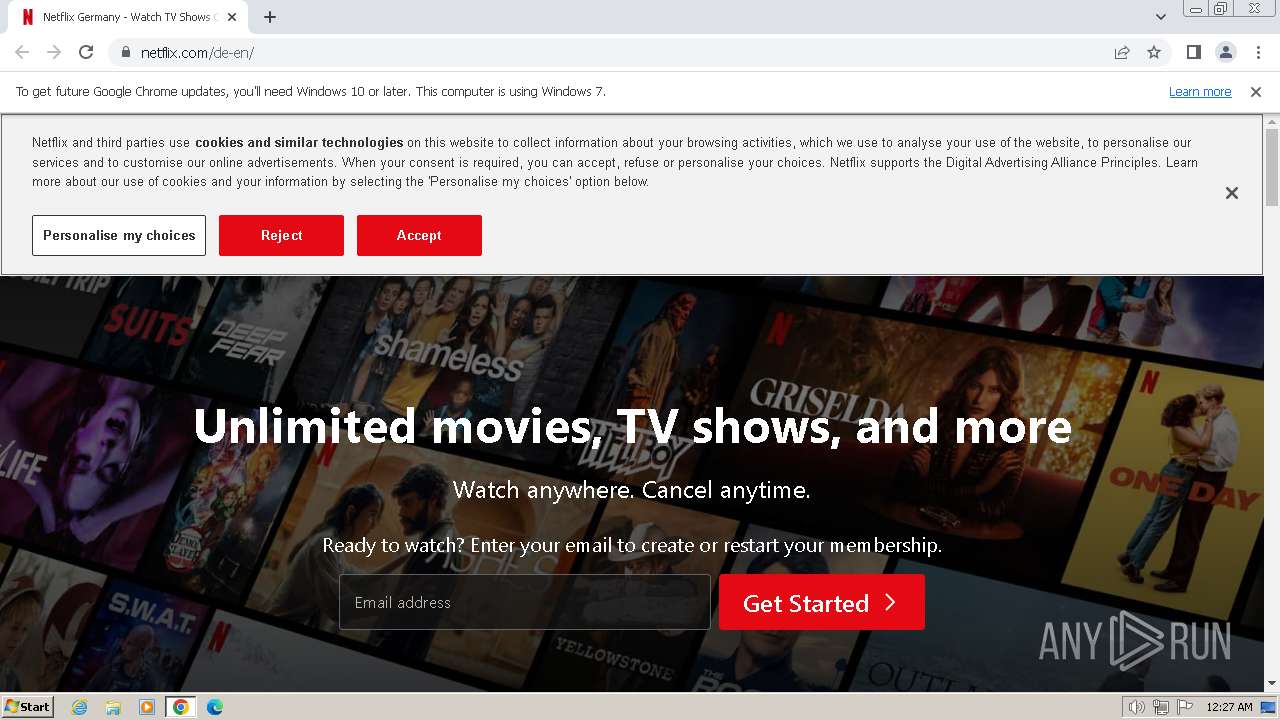This screenshot has height=720, width=1280.
Task: Click the browser Back arrow
Action: pyautogui.click(x=22, y=52)
